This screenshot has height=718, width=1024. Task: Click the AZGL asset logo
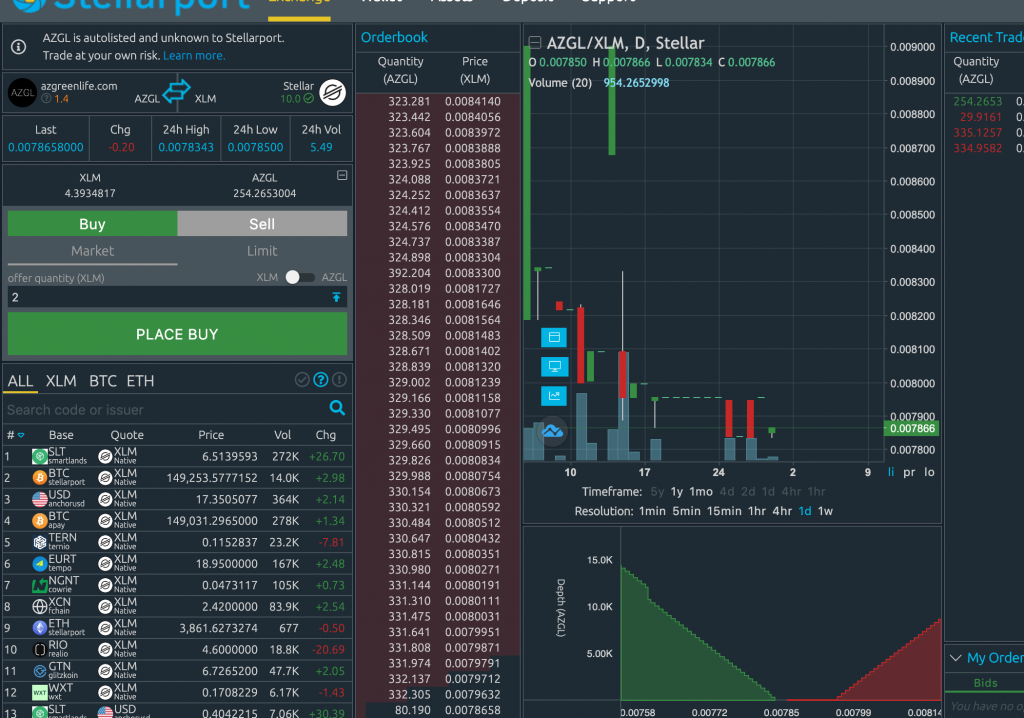pyautogui.click(x=22, y=93)
